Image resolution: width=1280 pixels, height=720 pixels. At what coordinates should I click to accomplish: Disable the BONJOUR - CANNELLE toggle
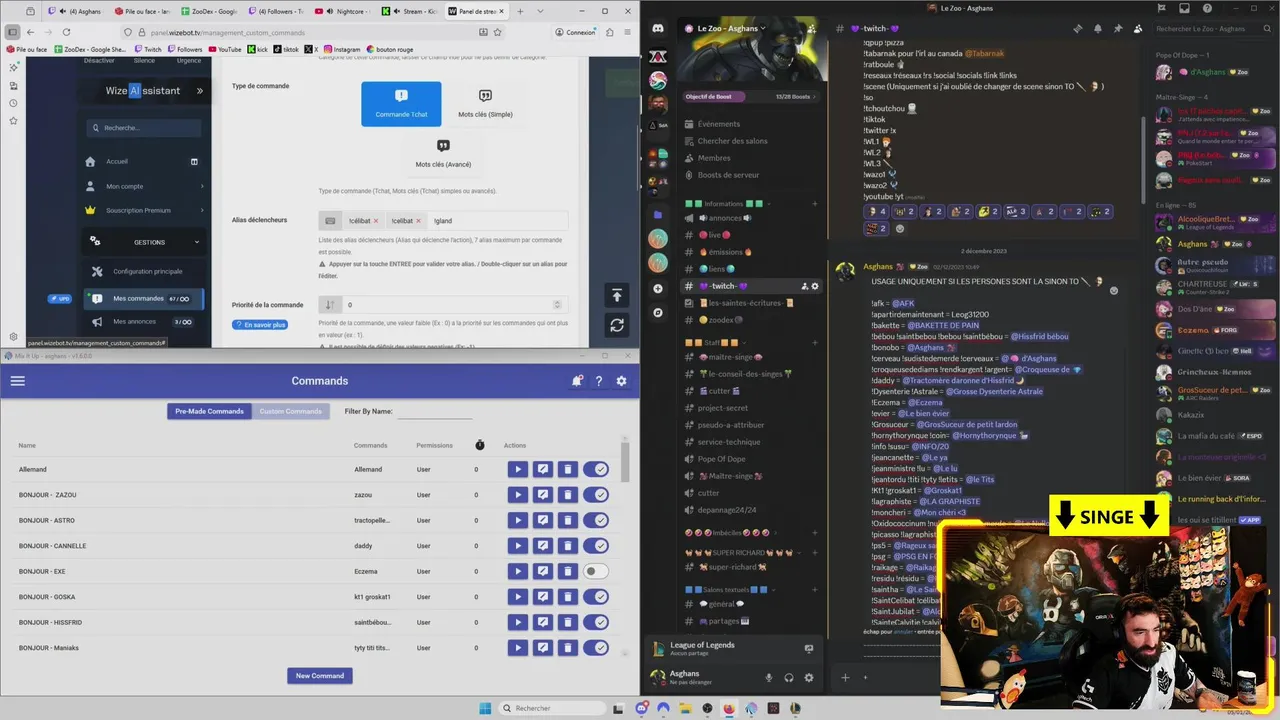point(596,546)
